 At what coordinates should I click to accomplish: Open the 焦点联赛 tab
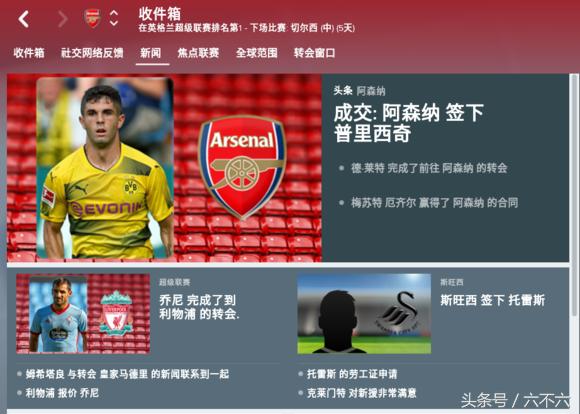pyautogui.click(x=198, y=53)
